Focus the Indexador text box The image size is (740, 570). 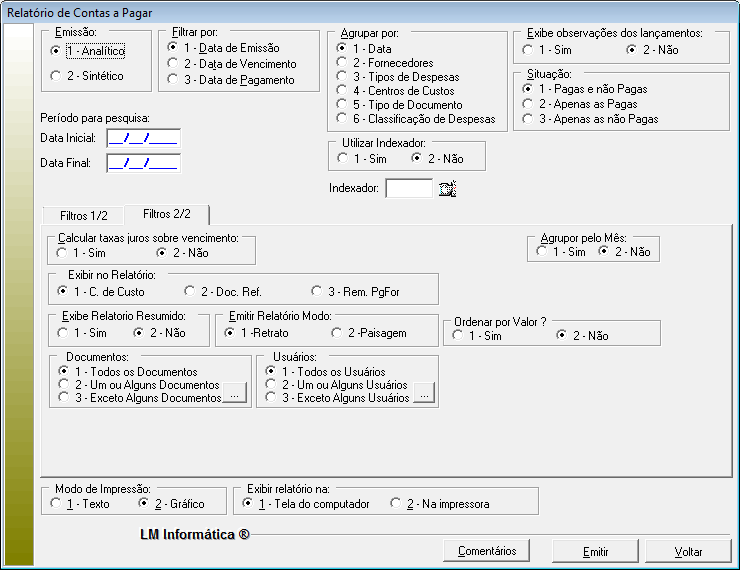point(408,188)
